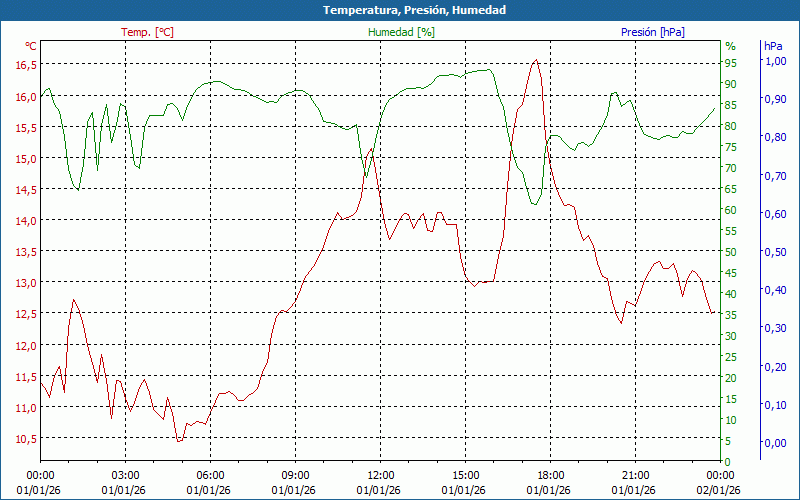800x500 pixels.
Task: Click the 21:00 time axis label
Action: 636,476
